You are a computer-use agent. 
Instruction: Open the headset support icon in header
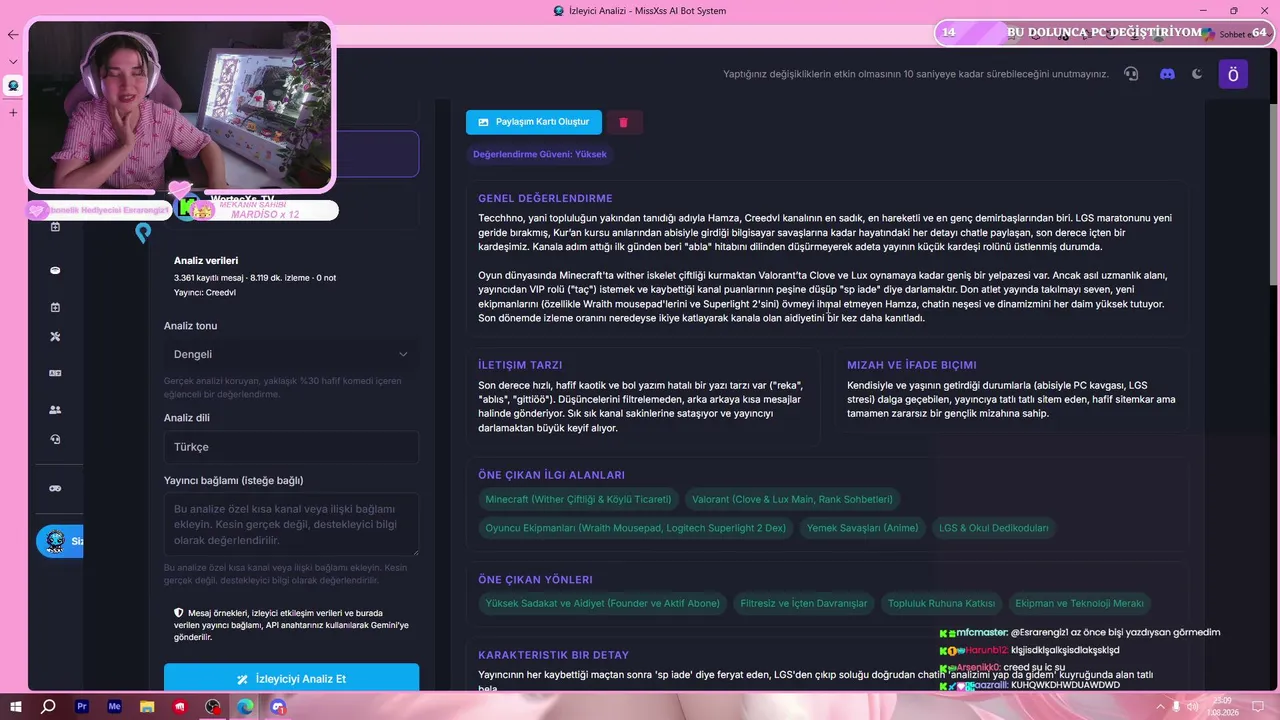1131,74
